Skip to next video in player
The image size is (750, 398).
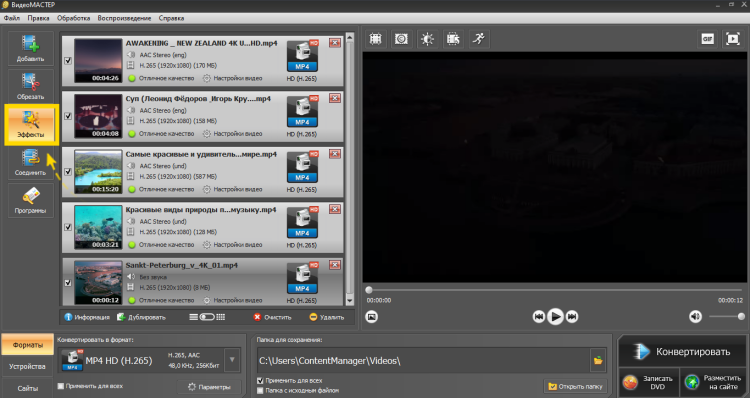pyautogui.click(x=572, y=317)
